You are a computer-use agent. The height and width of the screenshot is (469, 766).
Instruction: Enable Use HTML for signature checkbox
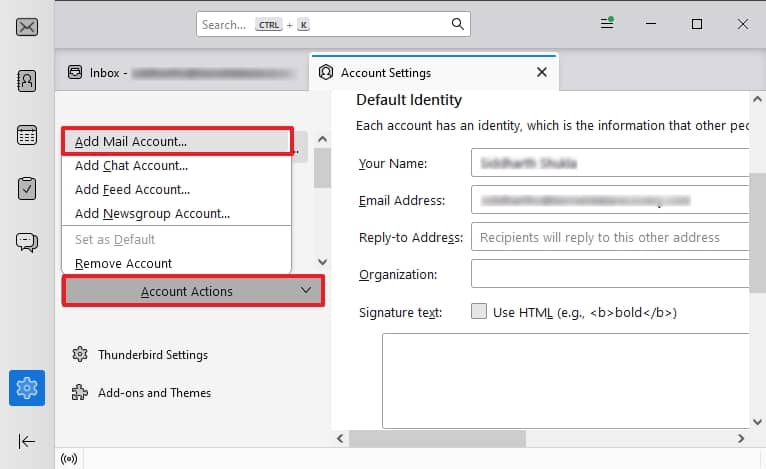pyautogui.click(x=479, y=311)
